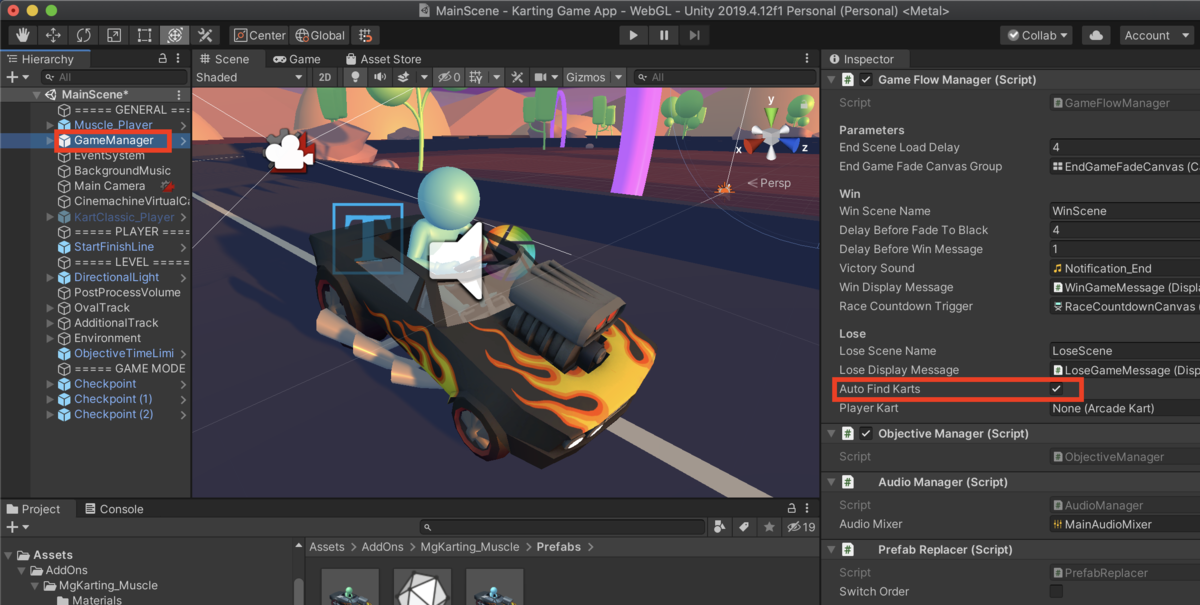Image resolution: width=1200 pixels, height=605 pixels.
Task: Toggle scene grid visibility icon
Action: tap(475, 77)
